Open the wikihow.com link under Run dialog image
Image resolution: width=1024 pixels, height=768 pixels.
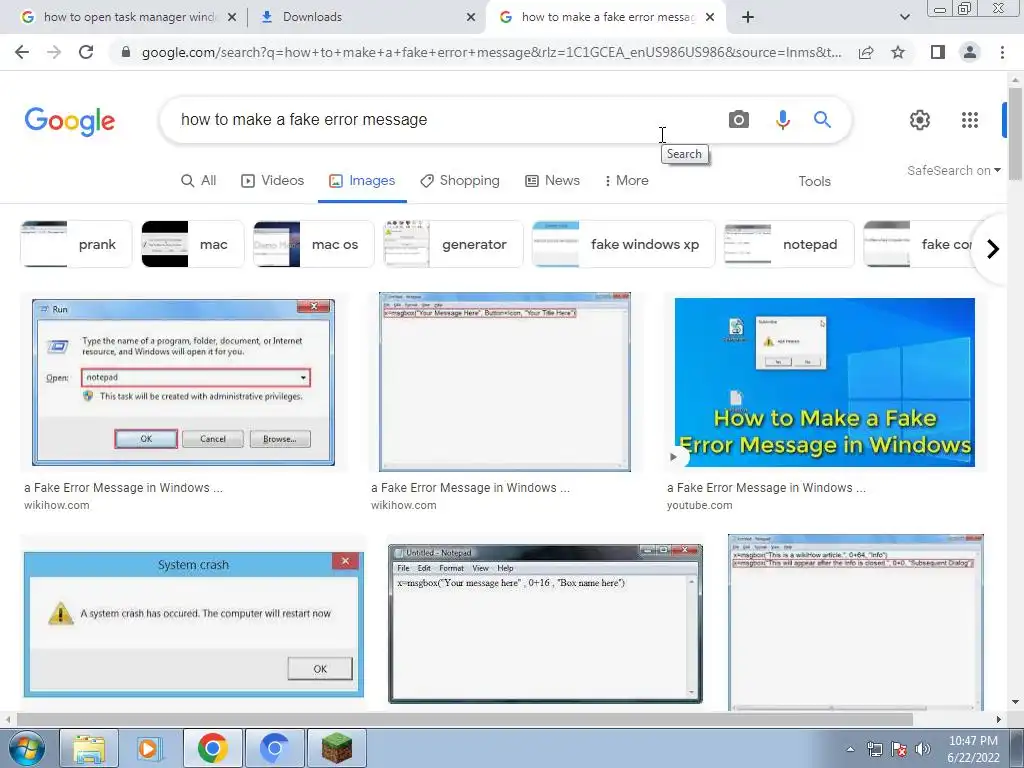[x=57, y=505]
